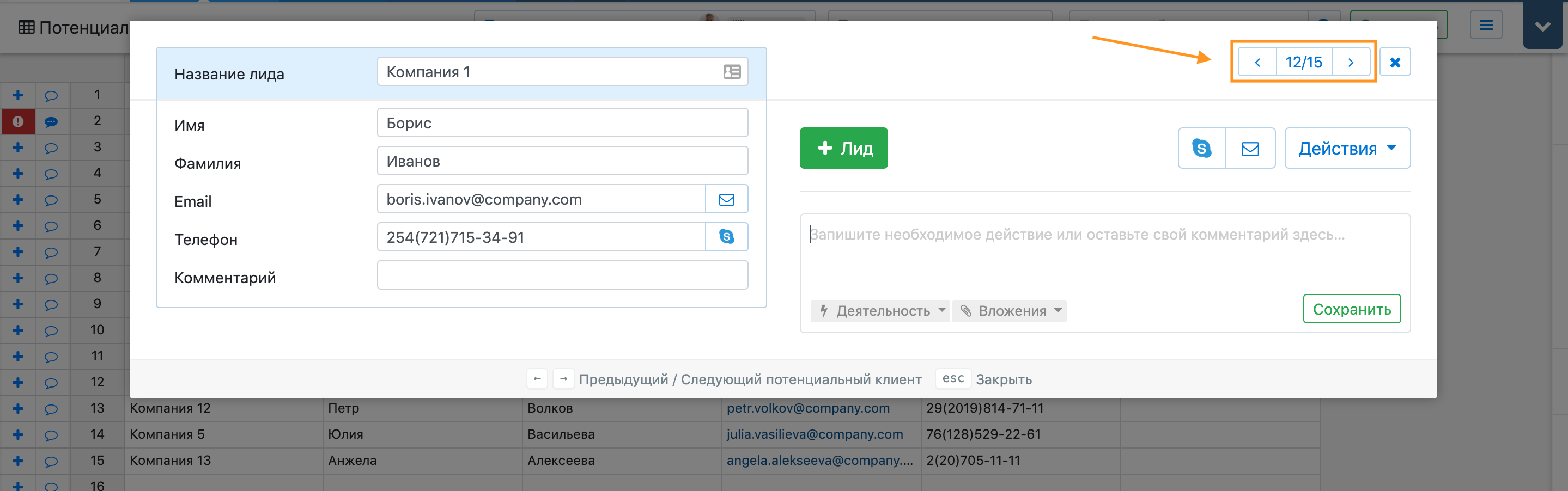Click the email envelope button next to Действия
The width and height of the screenshot is (1568, 491).
pyautogui.click(x=1250, y=148)
